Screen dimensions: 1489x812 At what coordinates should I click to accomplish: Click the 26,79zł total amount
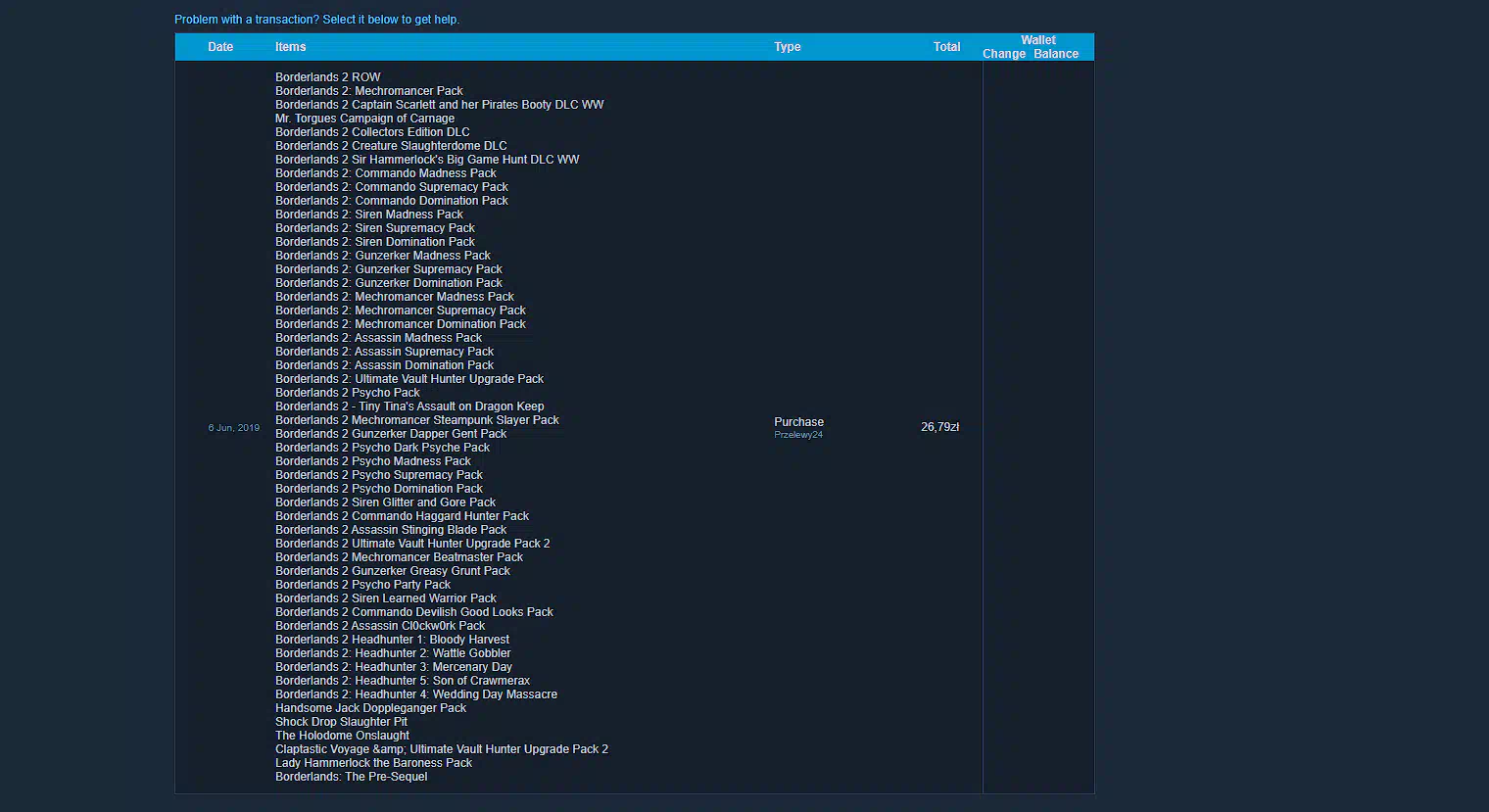pos(939,427)
